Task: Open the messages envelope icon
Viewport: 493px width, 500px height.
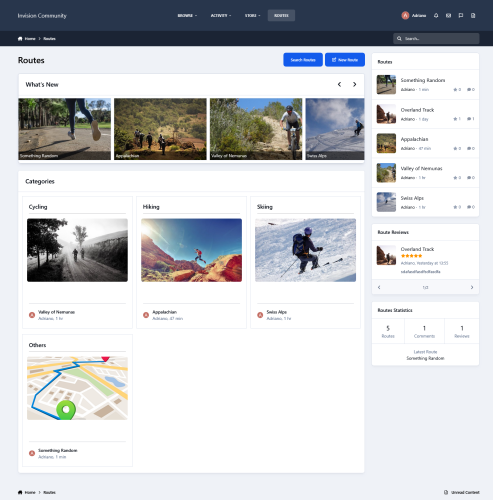Action: pos(448,15)
